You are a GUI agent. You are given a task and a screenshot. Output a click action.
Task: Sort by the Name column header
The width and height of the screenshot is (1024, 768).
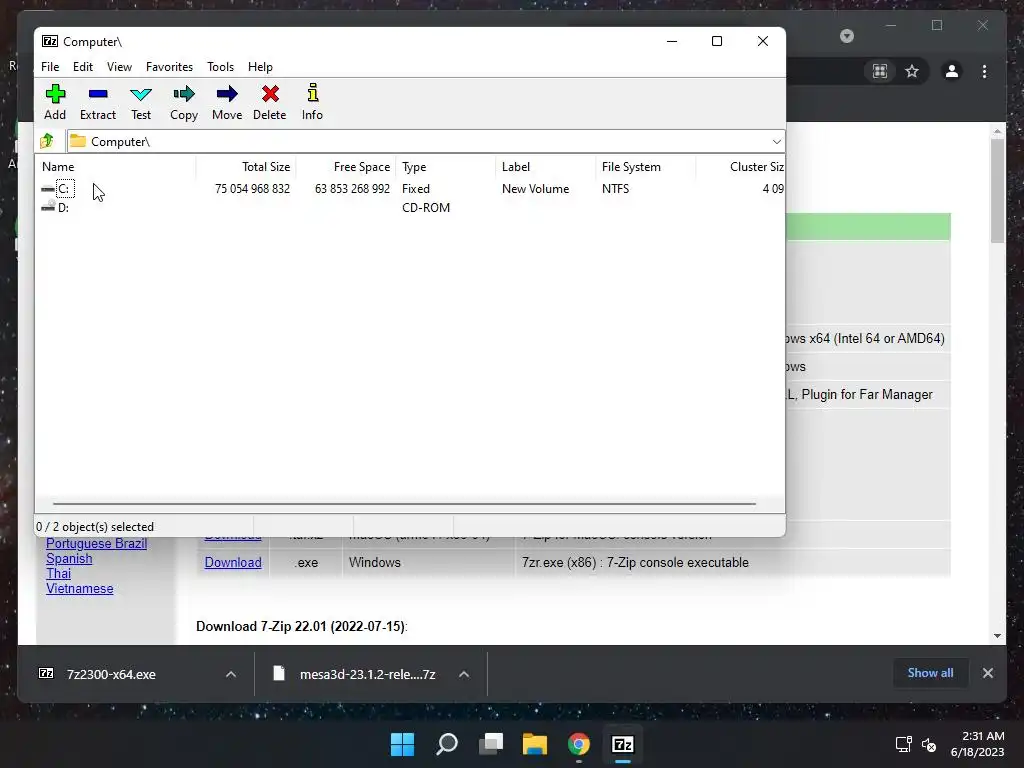click(116, 167)
